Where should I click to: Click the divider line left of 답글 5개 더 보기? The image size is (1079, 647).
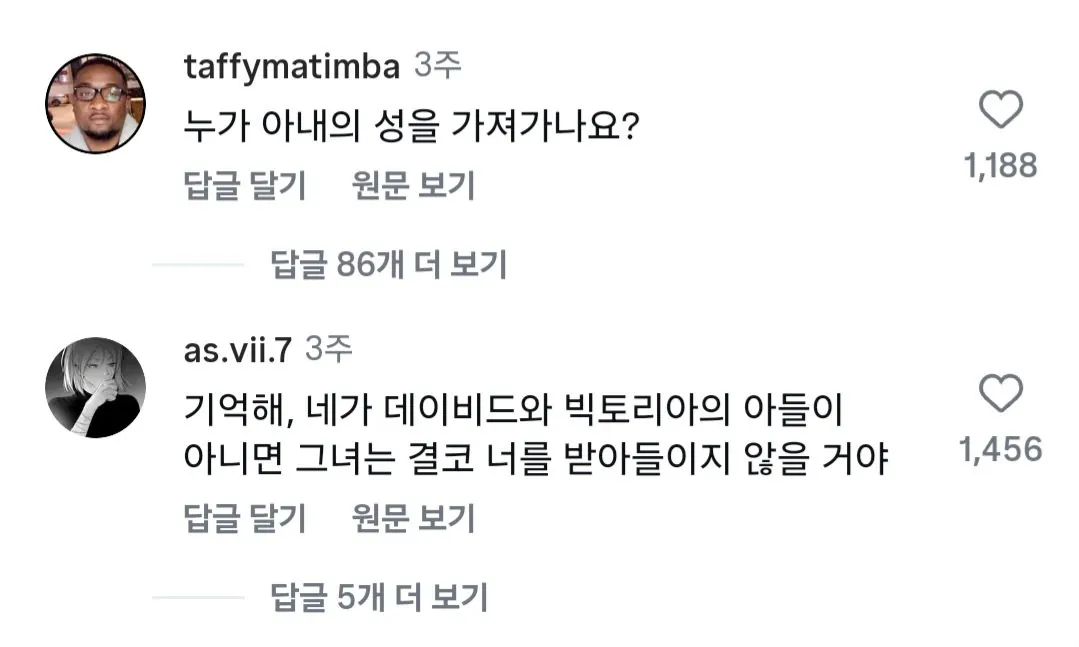198,598
